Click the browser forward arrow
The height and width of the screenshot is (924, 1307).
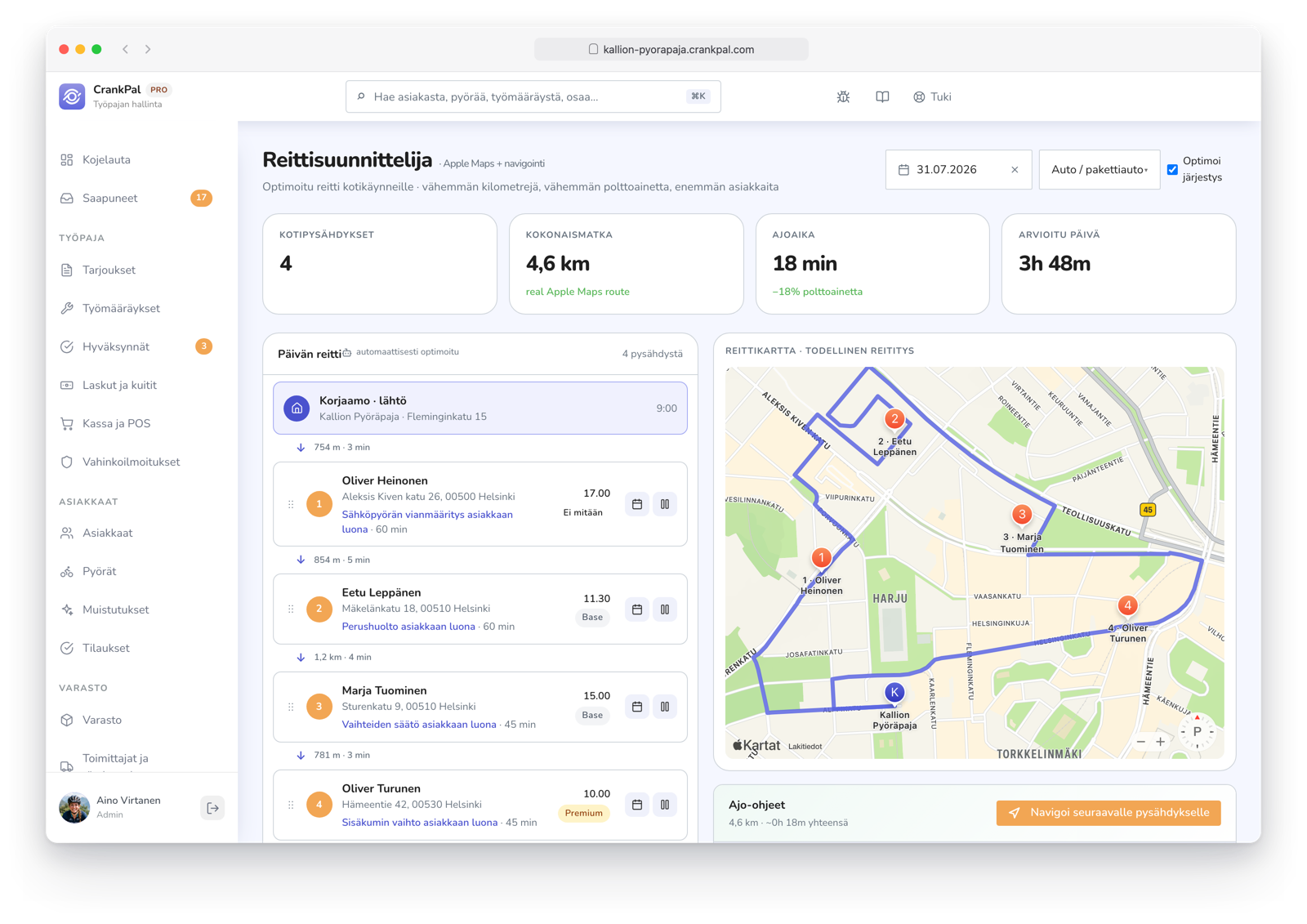click(x=148, y=49)
